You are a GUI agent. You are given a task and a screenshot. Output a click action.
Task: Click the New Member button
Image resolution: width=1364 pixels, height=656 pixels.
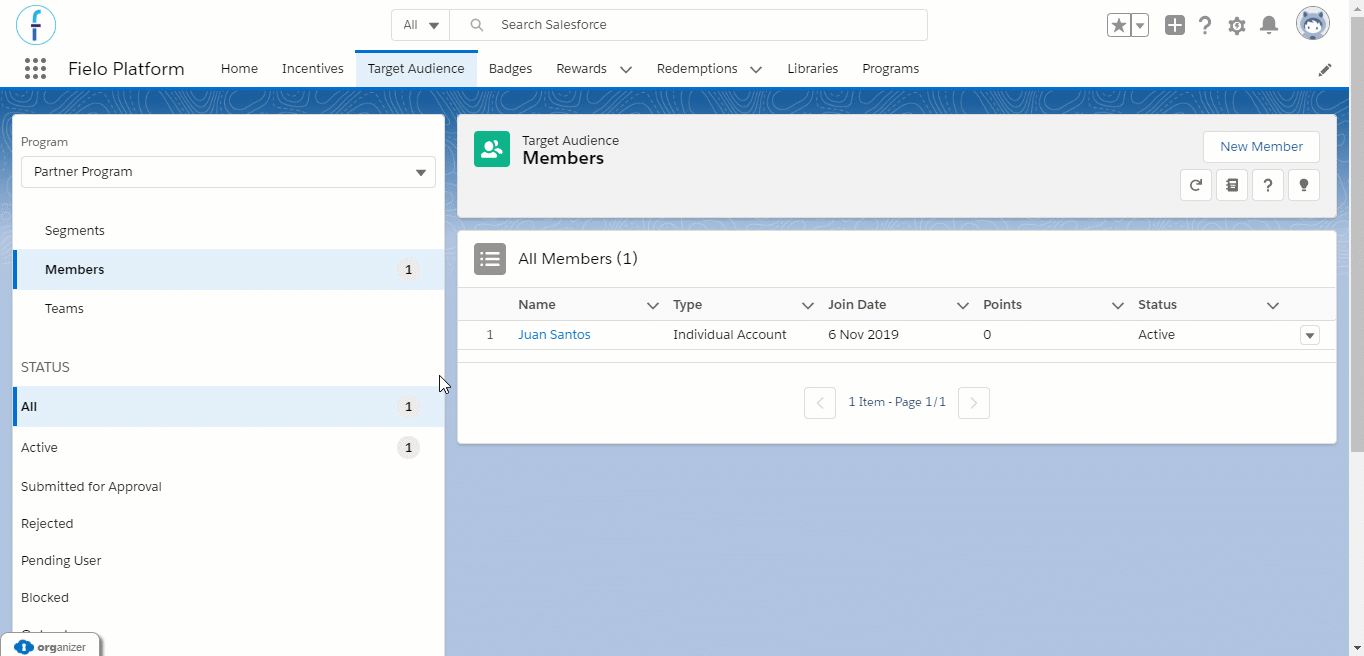click(x=1261, y=147)
